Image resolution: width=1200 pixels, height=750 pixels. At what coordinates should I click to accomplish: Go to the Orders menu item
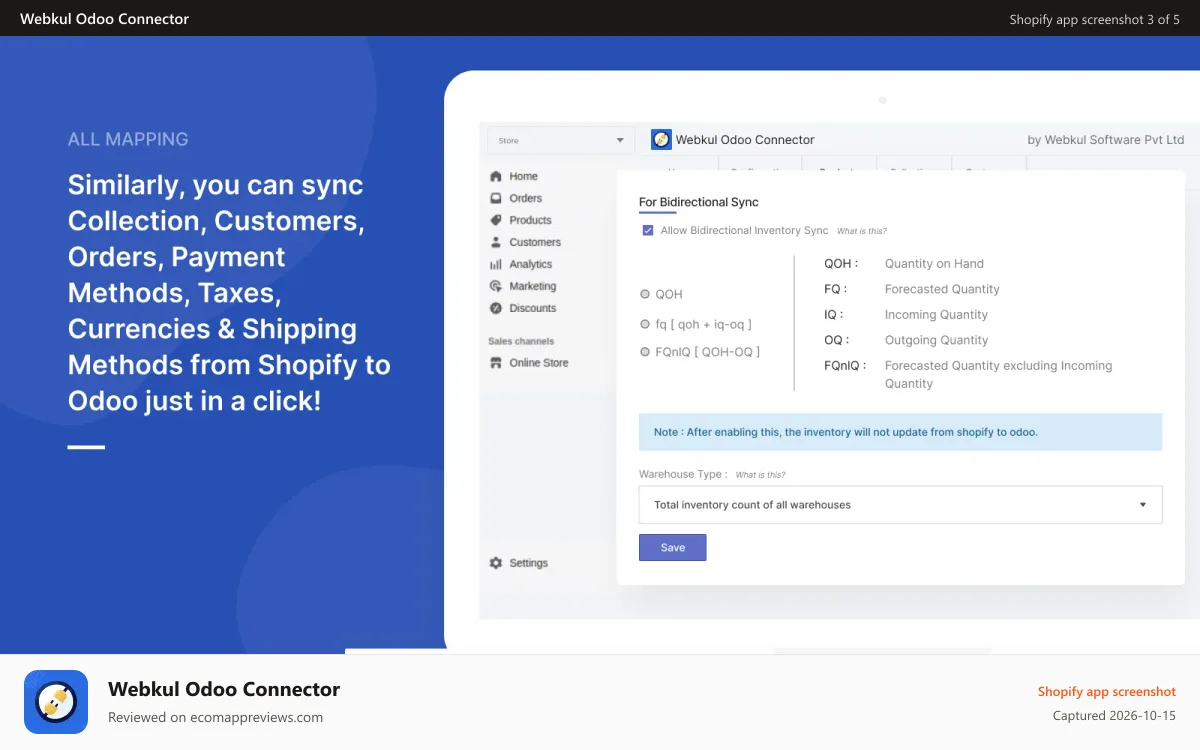pos(525,198)
